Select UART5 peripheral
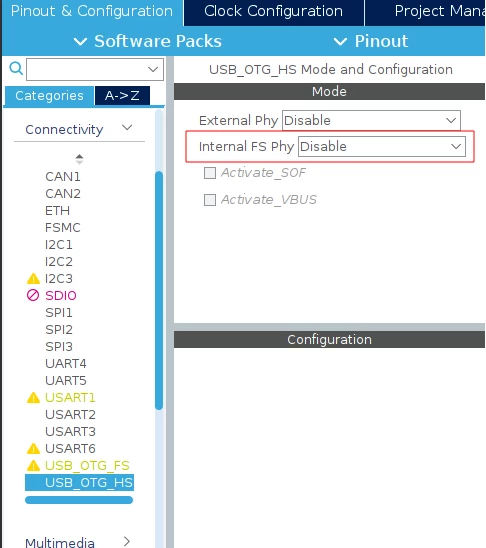This screenshot has height=548, width=486. [66, 381]
